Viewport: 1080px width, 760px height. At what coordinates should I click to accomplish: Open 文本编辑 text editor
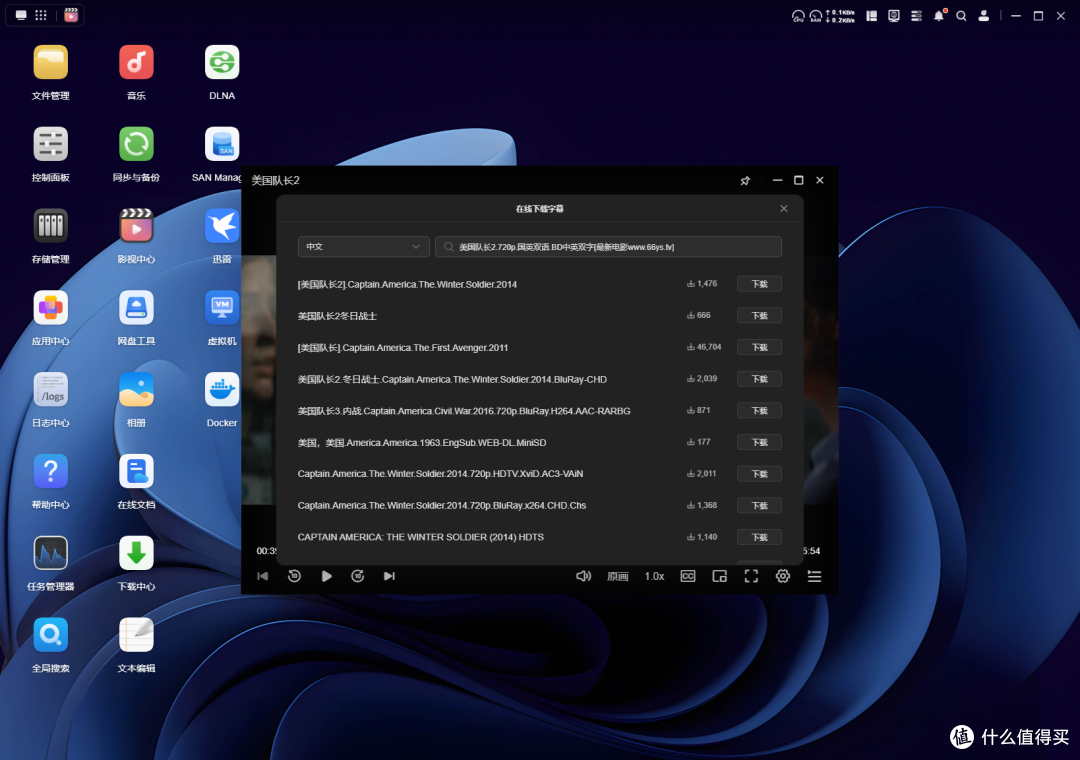(136, 635)
